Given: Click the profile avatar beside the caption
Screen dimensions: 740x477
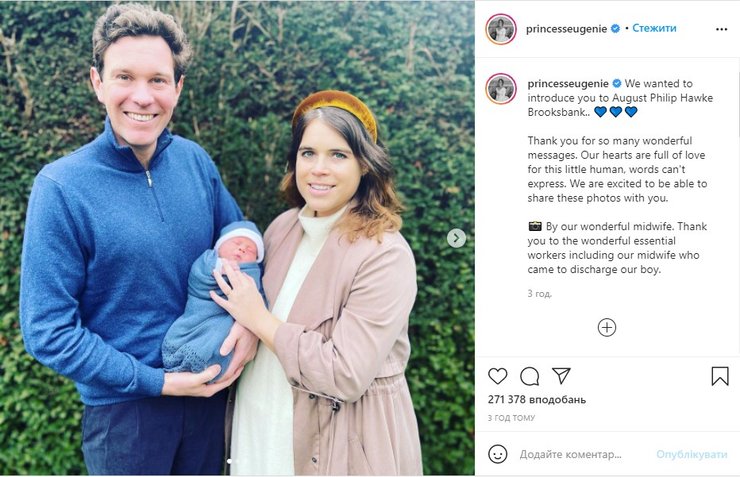Looking at the screenshot, I should pyautogui.click(x=501, y=89).
